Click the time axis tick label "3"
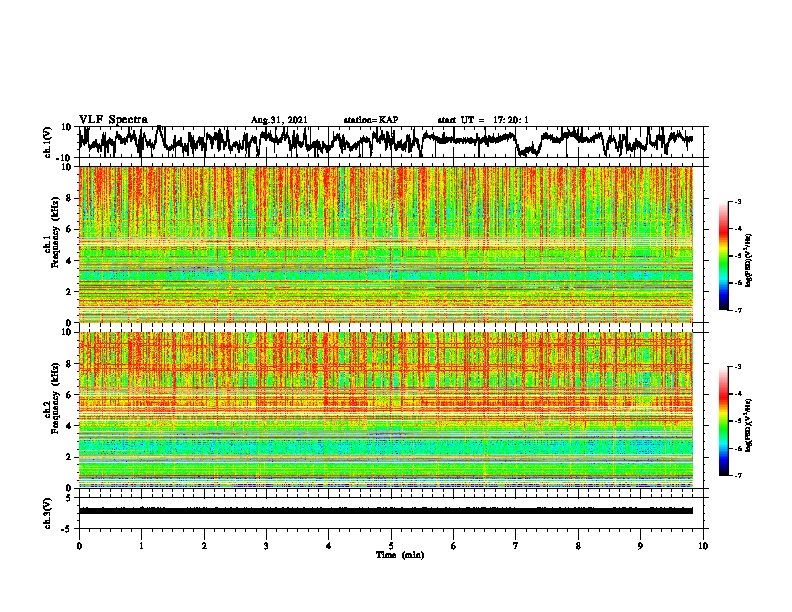 (266, 546)
